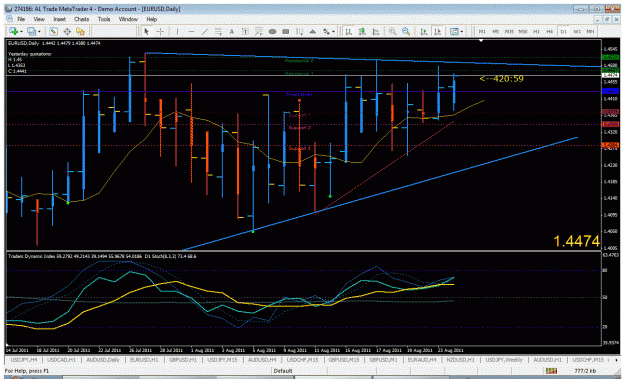Switch to W1 weekly timeframe
Screen dimensions: 625x379
(577, 31)
